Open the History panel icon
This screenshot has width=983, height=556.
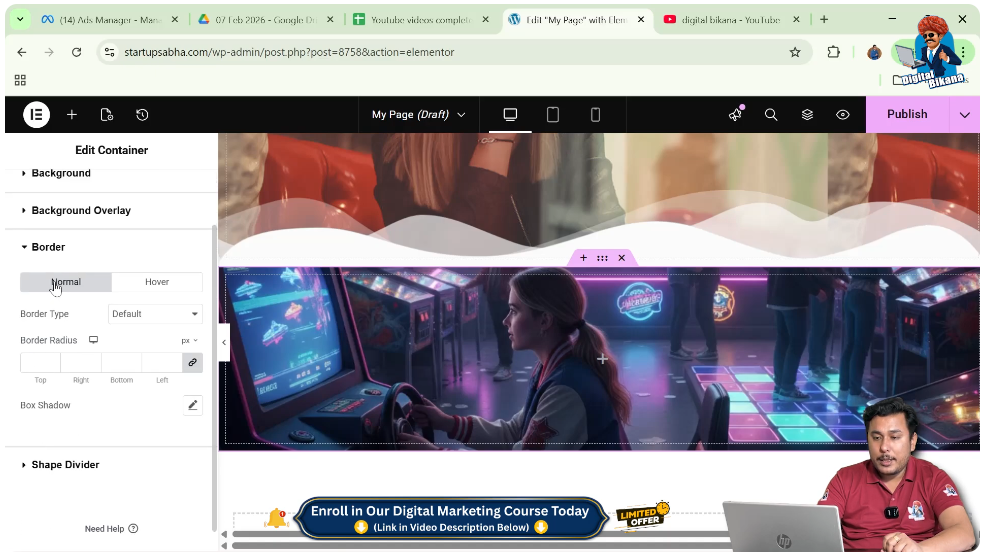(142, 115)
